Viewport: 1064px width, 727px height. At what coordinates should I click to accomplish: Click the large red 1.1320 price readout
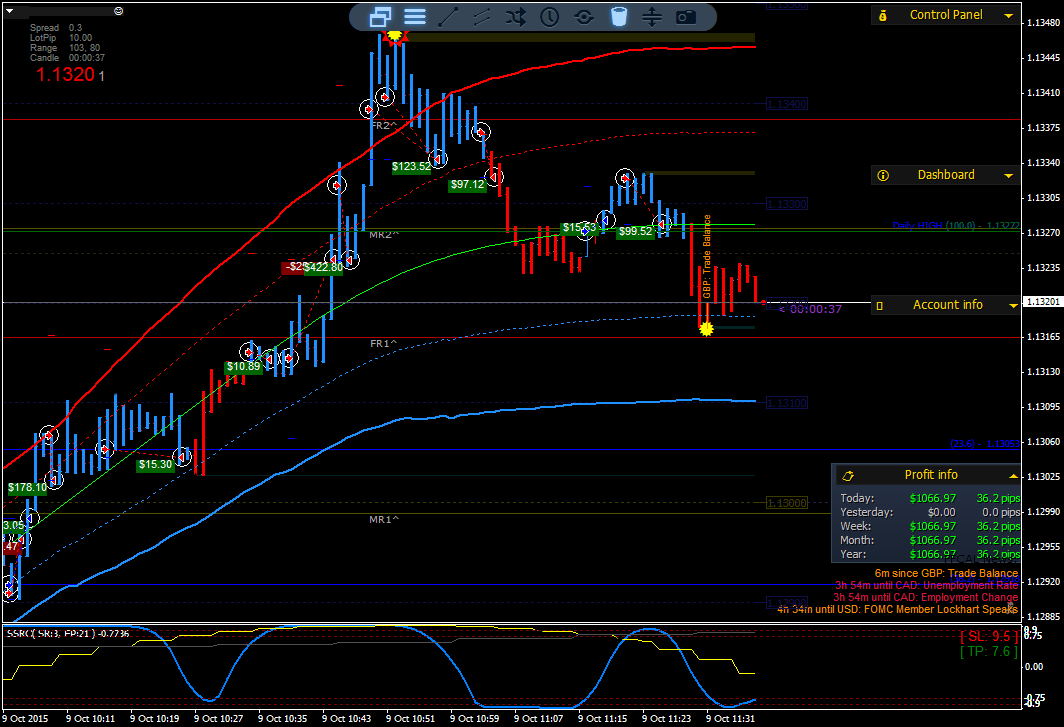65,75
